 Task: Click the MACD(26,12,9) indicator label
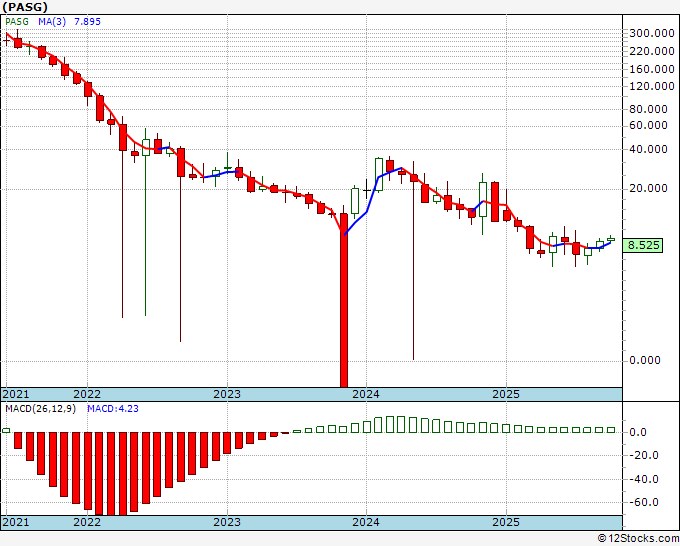point(40,409)
